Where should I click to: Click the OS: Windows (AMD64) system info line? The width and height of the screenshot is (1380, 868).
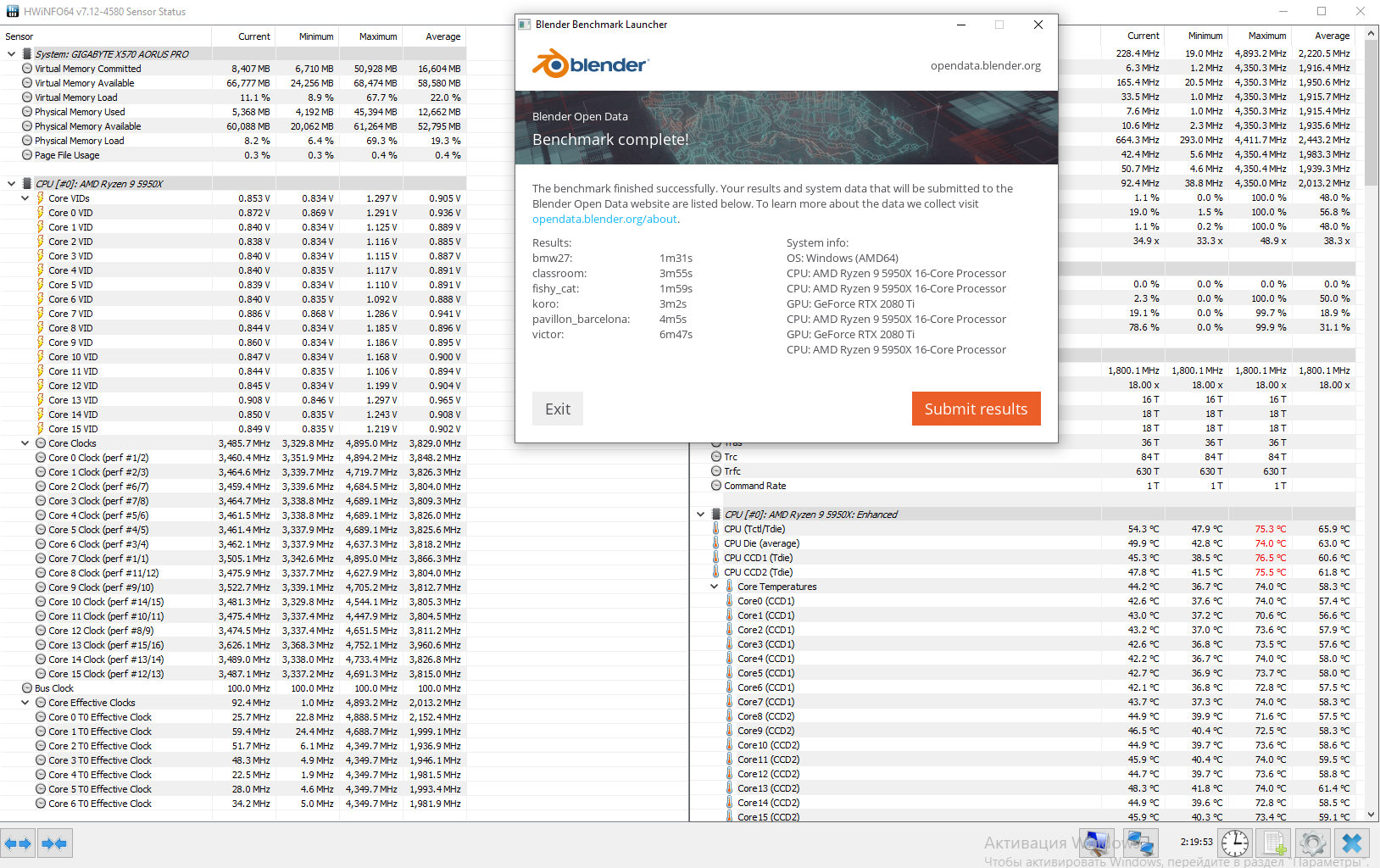pos(843,259)
